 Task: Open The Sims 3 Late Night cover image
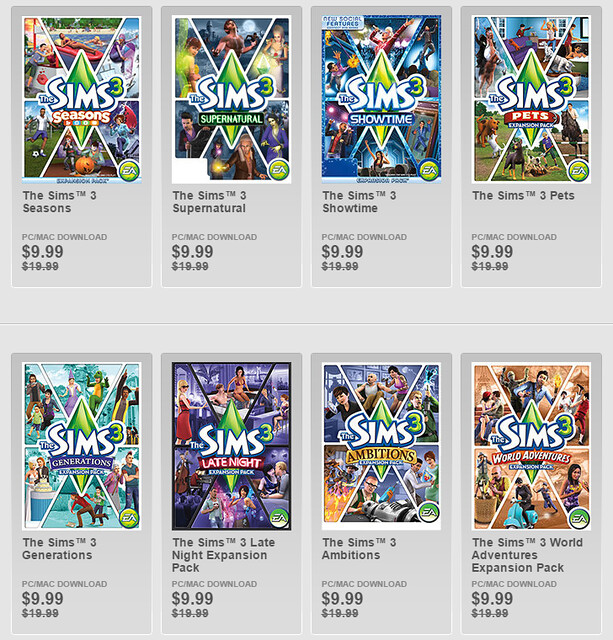click(x=231, y=446)
